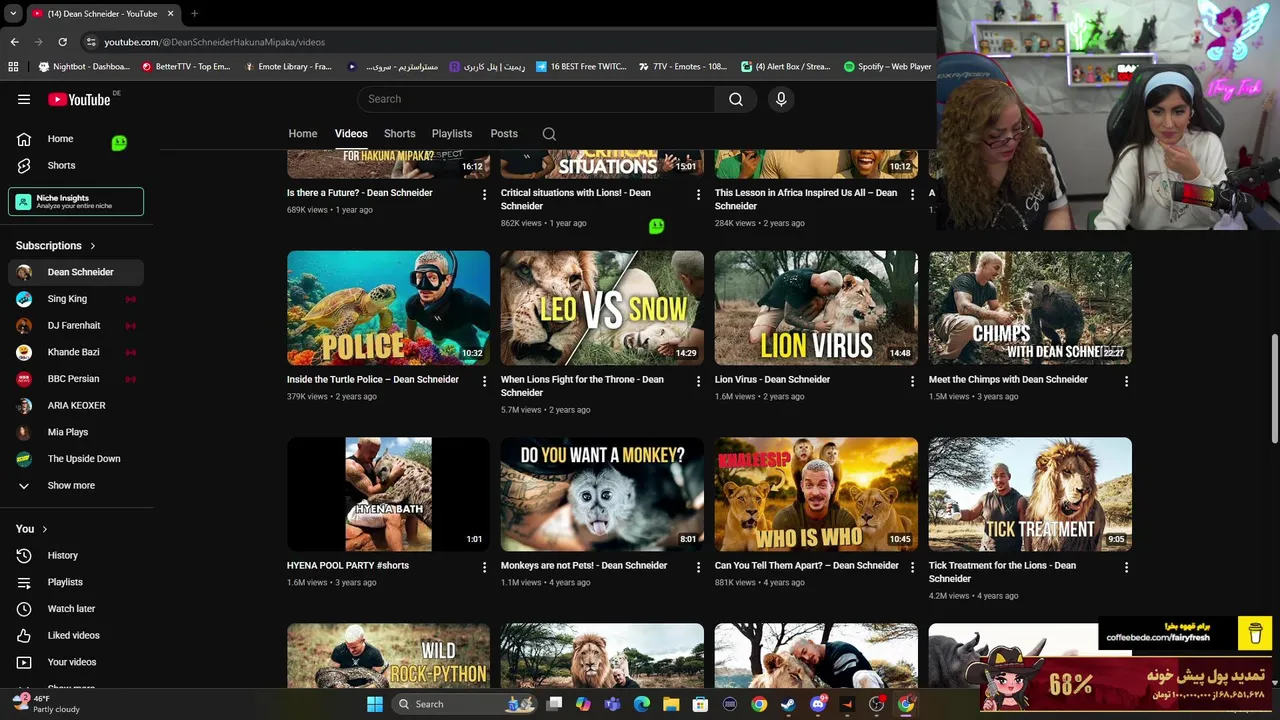Open The Upside Down subscription channel

(76, 459)
